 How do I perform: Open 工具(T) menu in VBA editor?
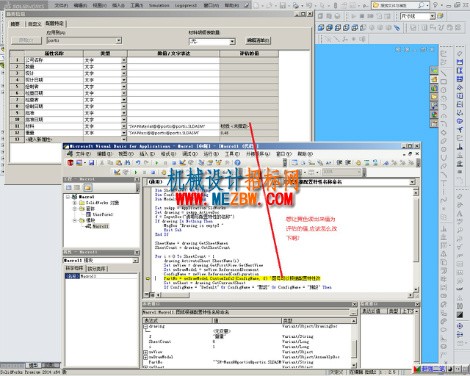point(232,154)
